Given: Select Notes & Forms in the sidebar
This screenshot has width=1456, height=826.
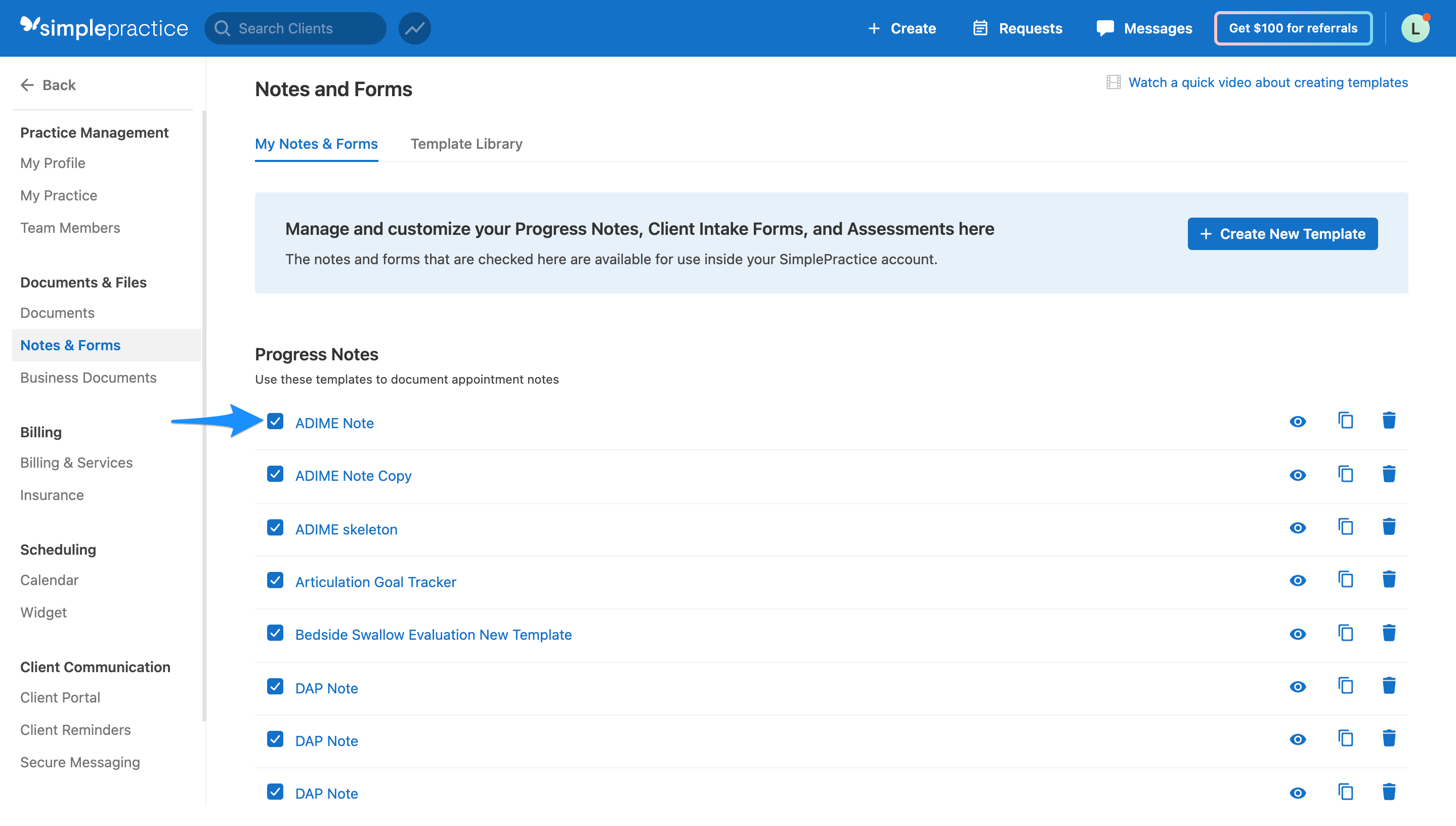Looking at the screenshot, I should [106, 345].
